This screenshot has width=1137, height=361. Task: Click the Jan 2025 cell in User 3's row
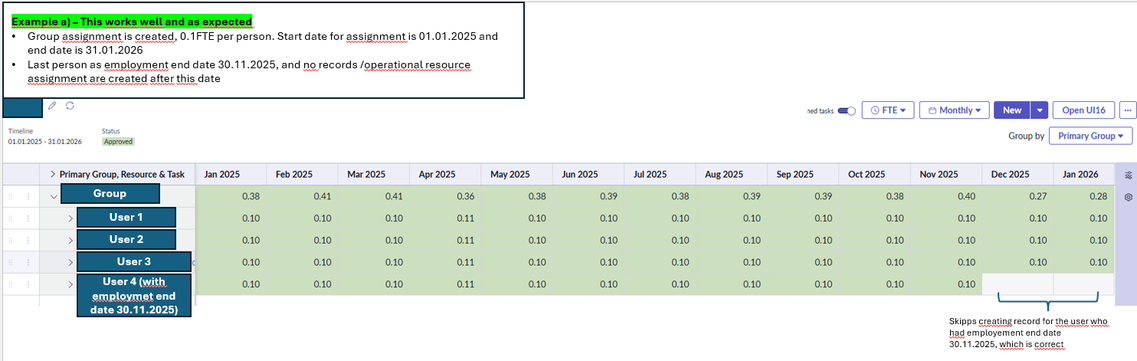tap(232, 262)
